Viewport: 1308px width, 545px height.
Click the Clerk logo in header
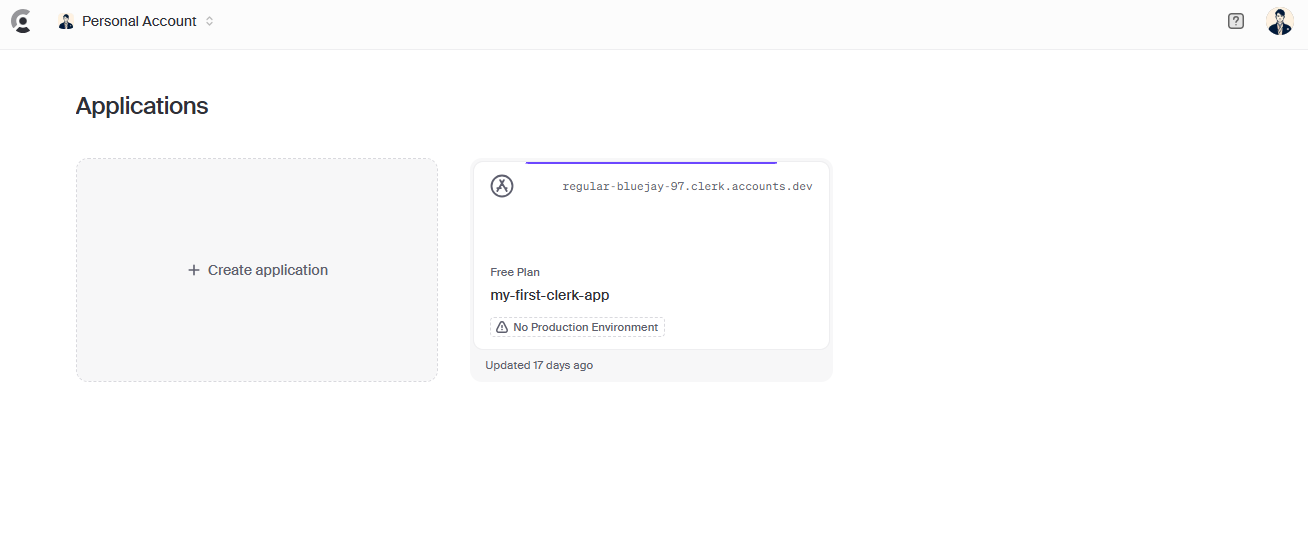[x=21, y=21]
